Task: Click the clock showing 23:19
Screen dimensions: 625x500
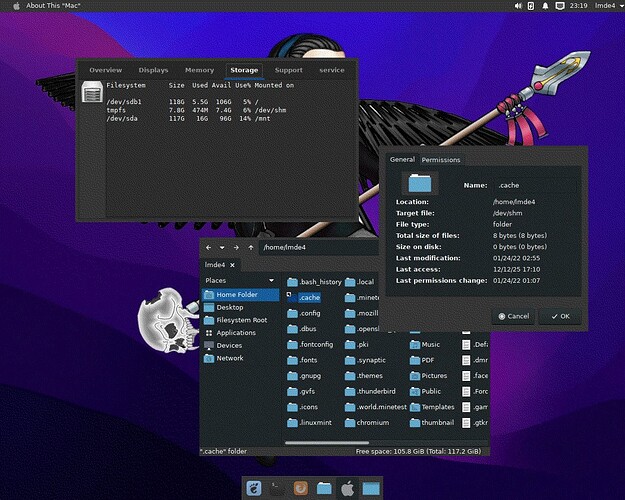Action: [x=578, y=6]
